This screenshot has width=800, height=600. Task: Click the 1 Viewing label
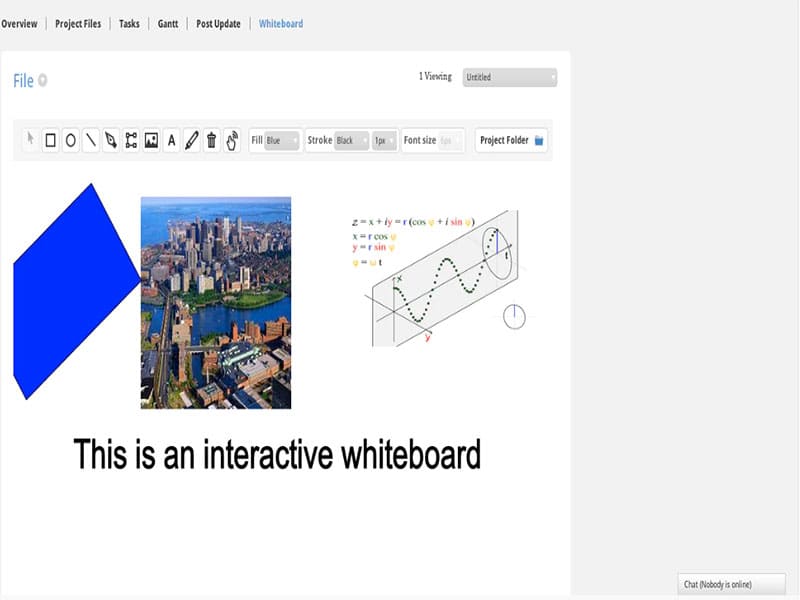[x=435, y=77]
